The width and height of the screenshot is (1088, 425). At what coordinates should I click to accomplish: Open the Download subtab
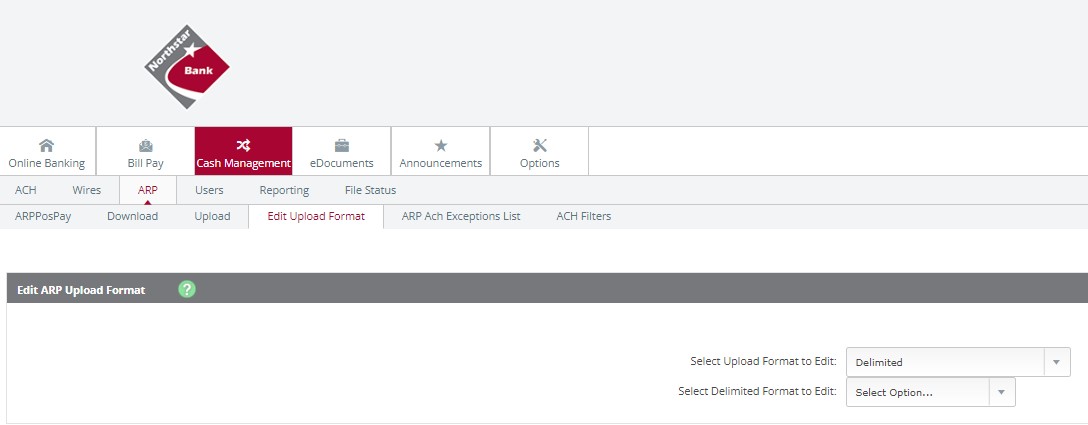(133, 216)
